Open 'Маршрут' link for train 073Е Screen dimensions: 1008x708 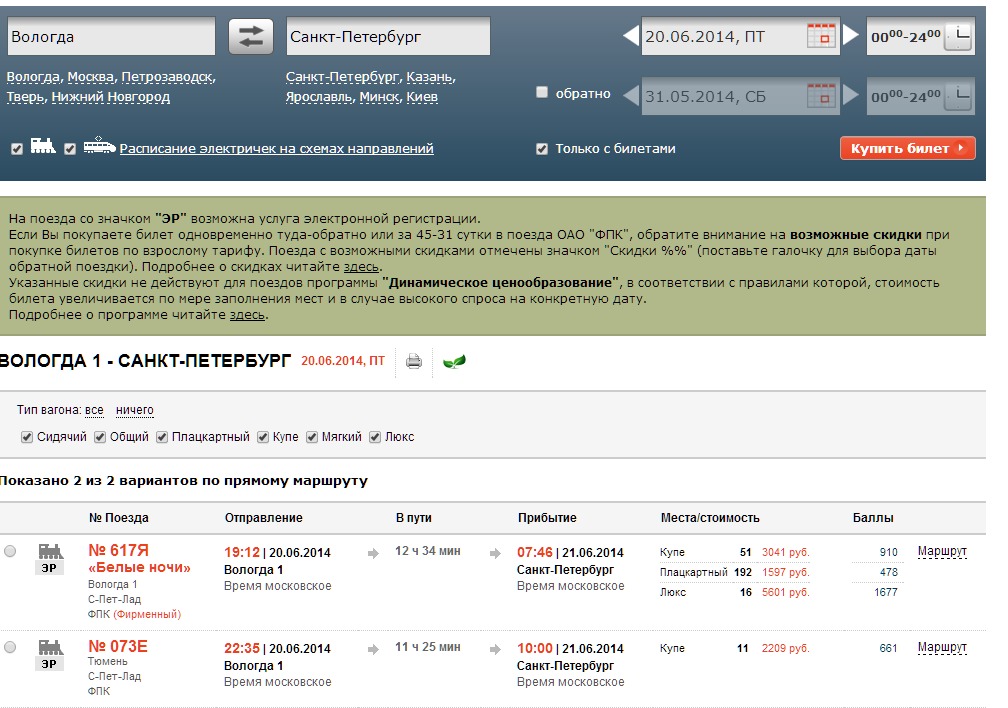942,648
